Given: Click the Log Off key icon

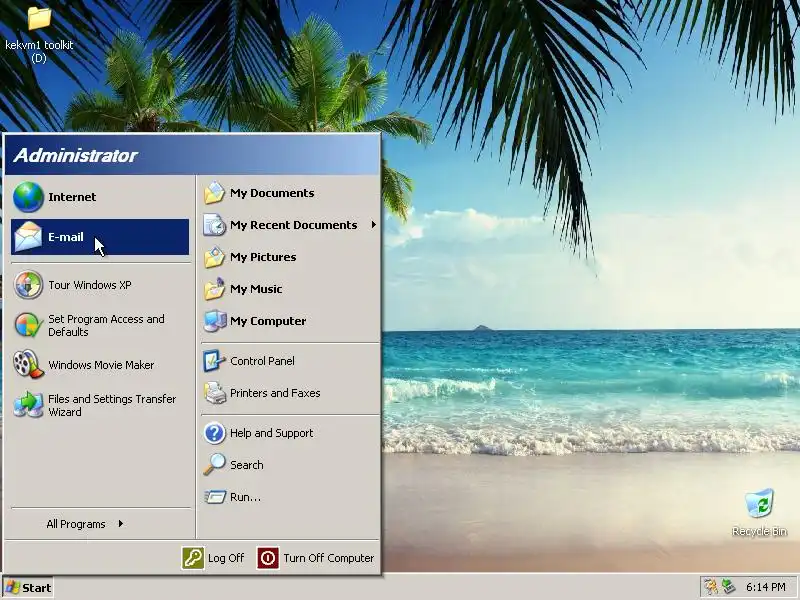Looking at the screenshot, I should (193, 558).
